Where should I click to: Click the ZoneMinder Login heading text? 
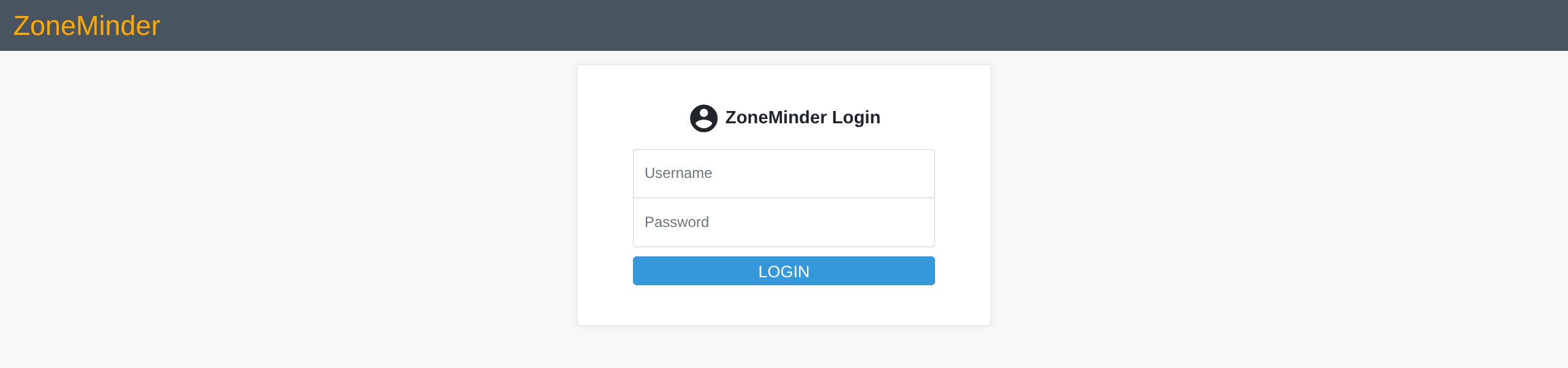pos(802,117)
